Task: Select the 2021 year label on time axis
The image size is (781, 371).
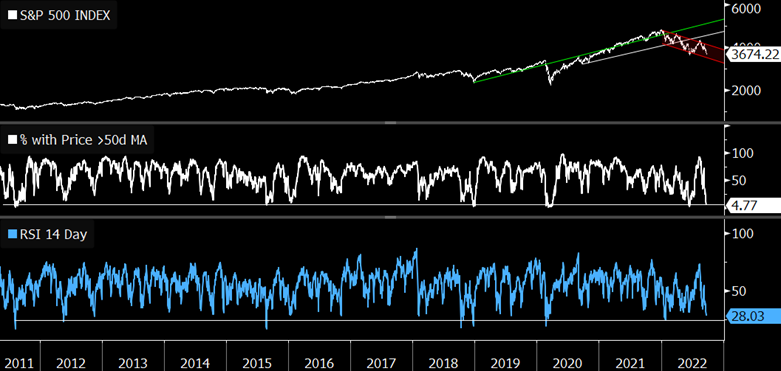Action: click(629, 363)
